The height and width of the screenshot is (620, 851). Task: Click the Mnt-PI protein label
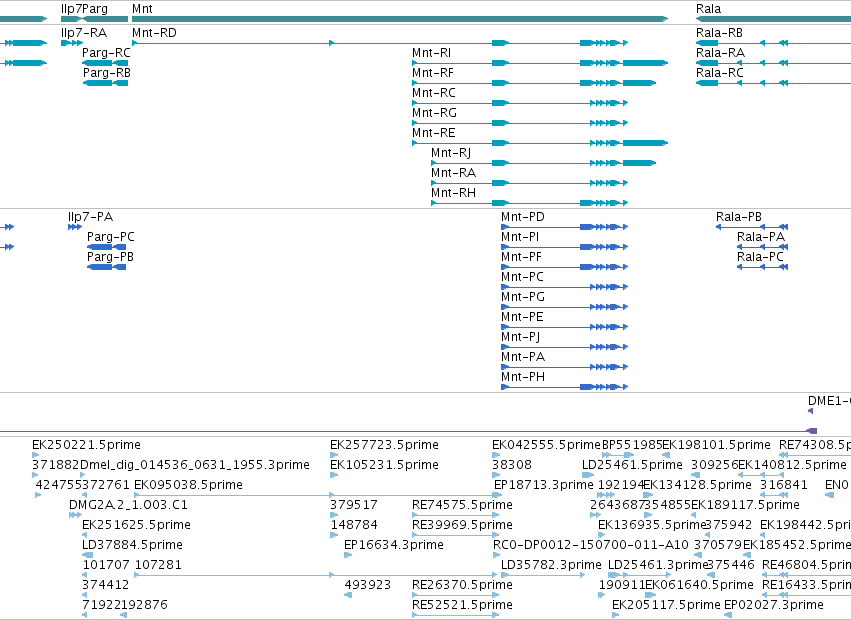(520, 237)
